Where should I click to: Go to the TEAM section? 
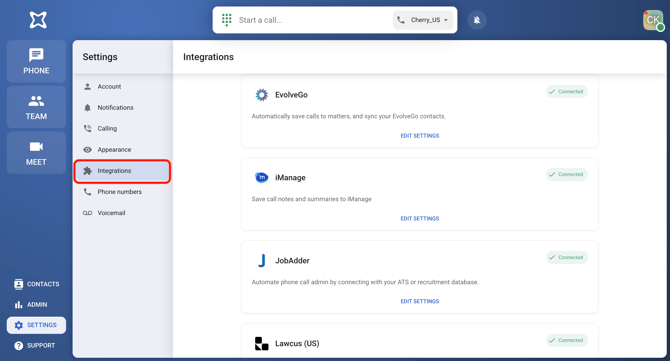point(36,107)
